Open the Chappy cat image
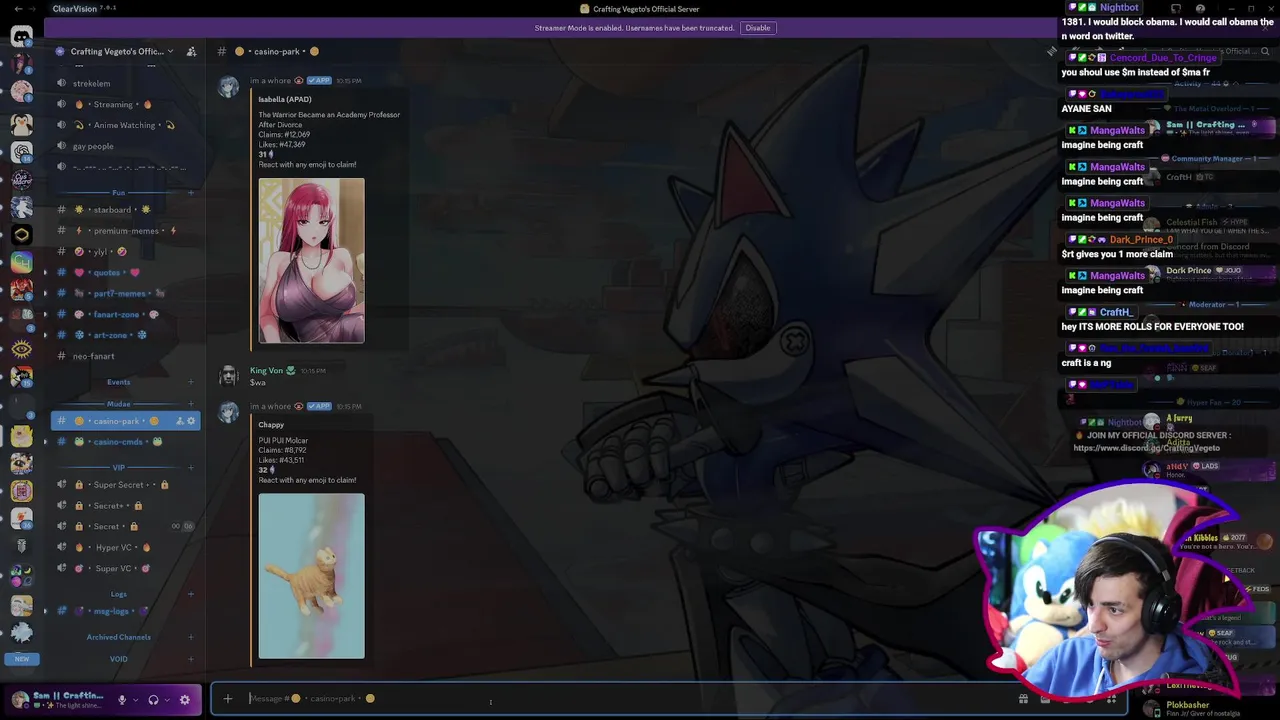1280x720 pixels. click(x=311, y=576)
